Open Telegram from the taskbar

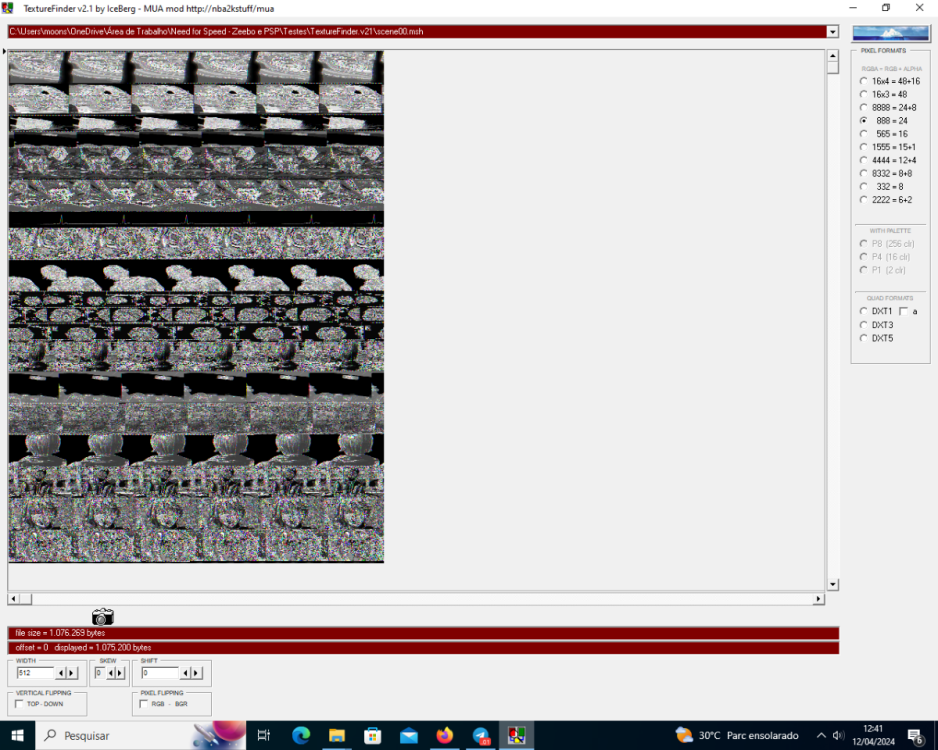(481, 736)
